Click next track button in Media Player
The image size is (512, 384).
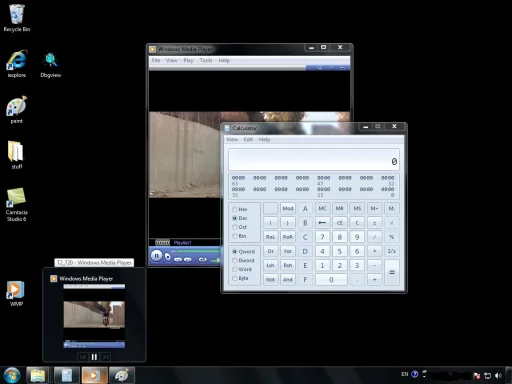(x=188, y=259)
